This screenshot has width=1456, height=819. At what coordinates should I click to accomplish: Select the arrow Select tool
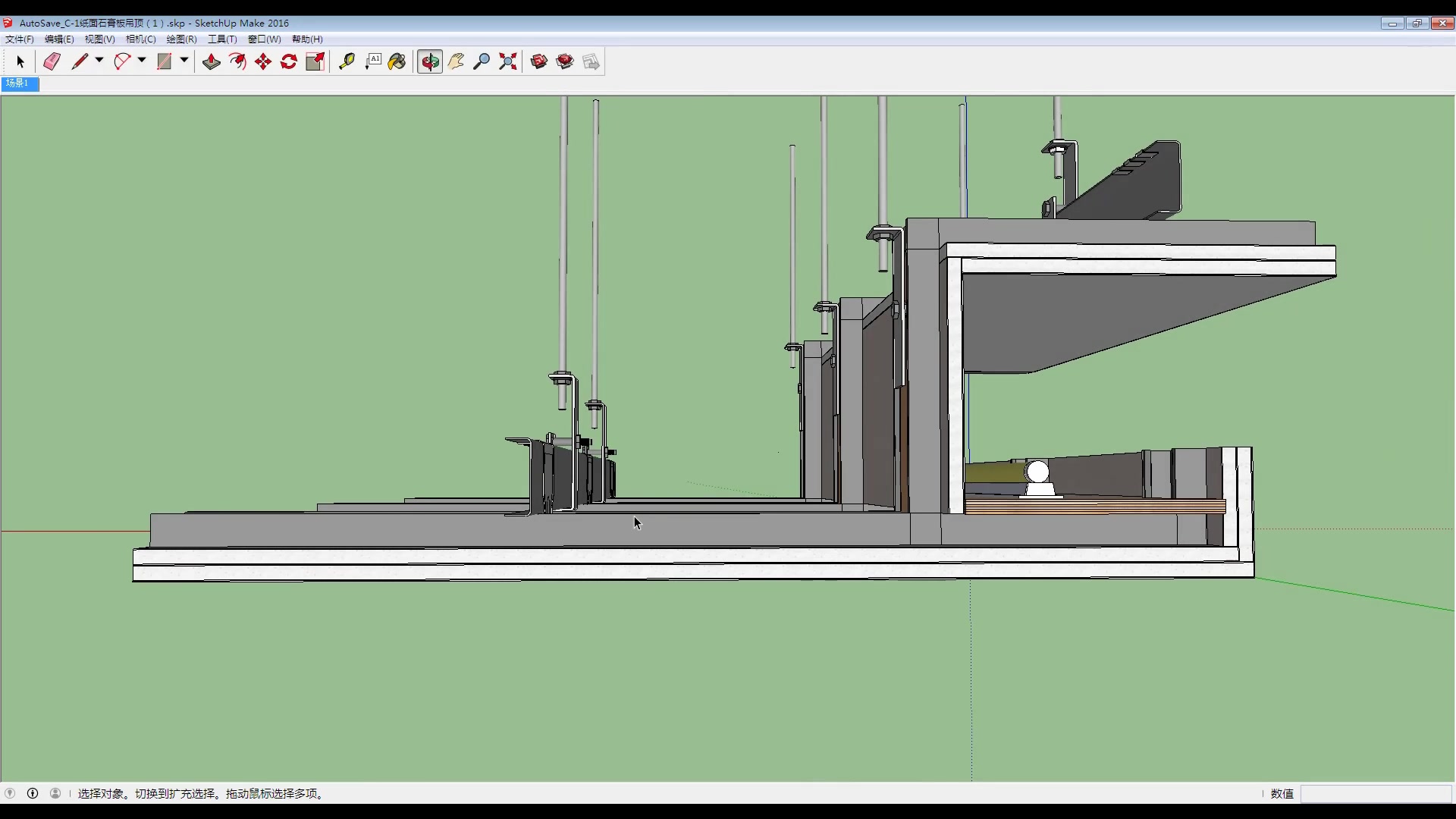point(20,62)
